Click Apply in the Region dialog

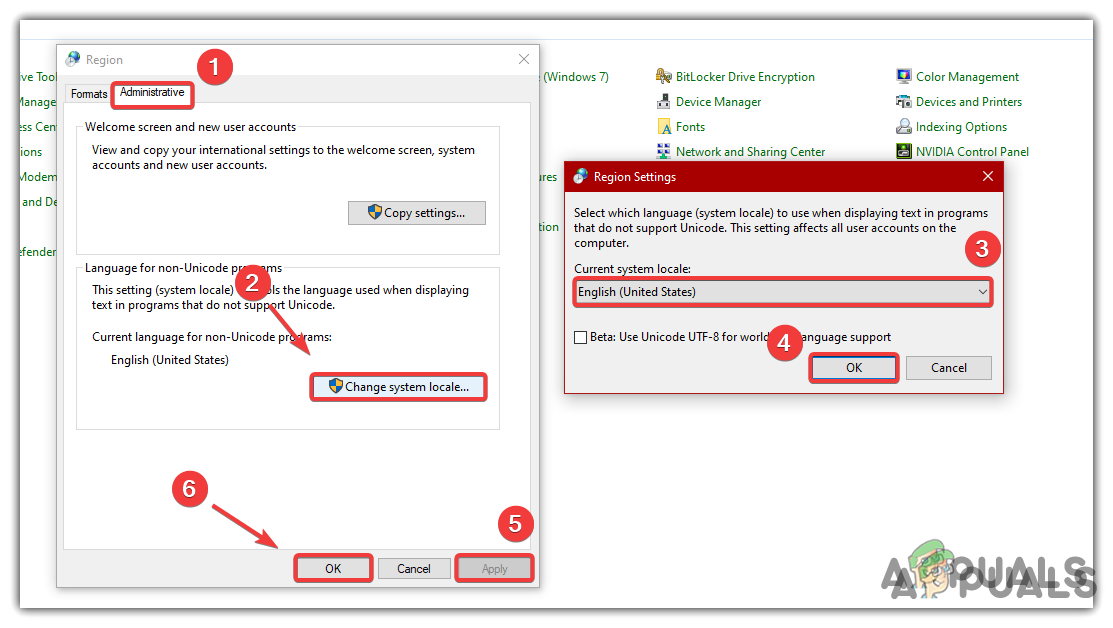pos(495,568)
